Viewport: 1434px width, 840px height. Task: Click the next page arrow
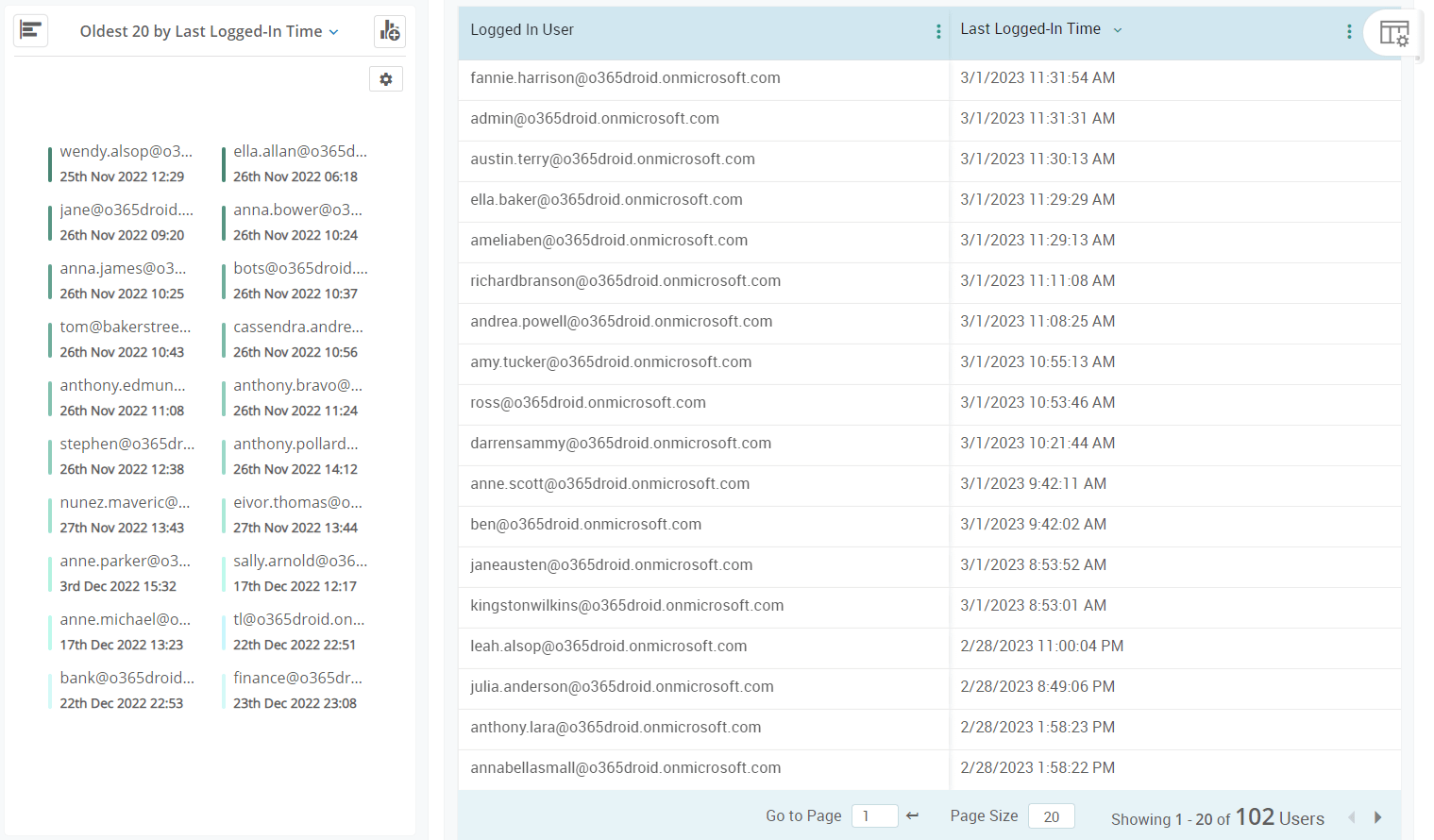[1378, 817]
